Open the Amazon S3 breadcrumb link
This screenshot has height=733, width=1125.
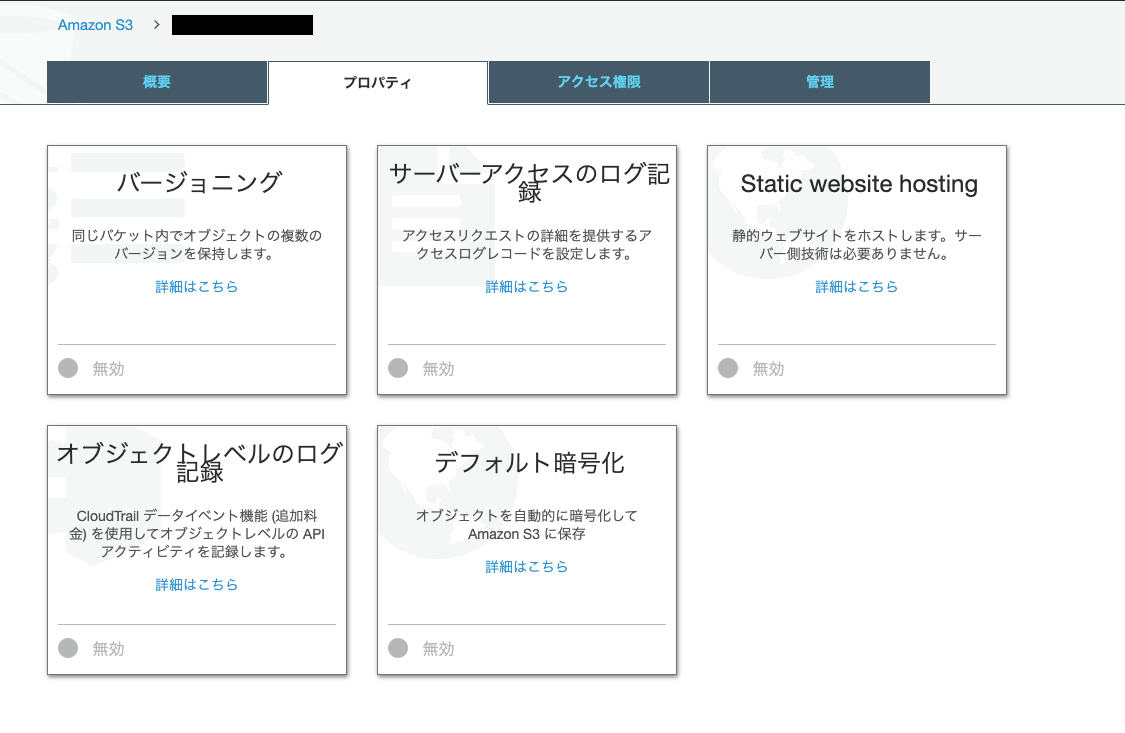(95, 25)
